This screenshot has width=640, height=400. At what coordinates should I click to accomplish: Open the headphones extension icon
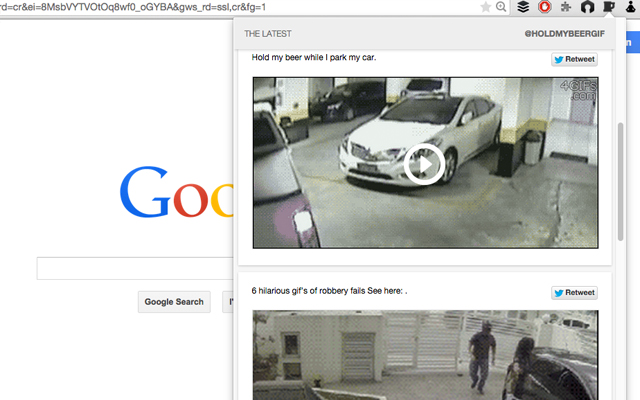587,7
